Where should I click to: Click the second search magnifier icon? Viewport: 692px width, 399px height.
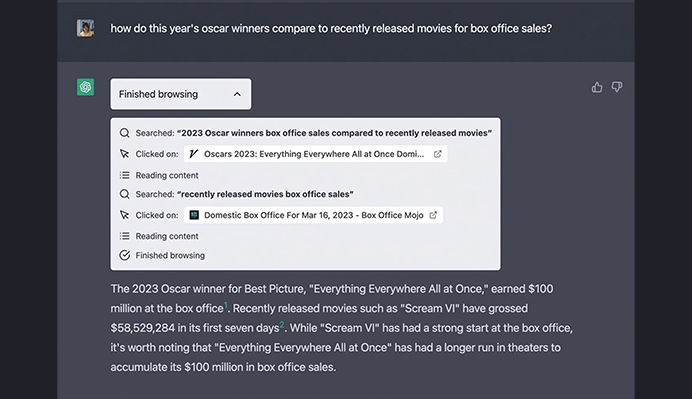[124, 194]
